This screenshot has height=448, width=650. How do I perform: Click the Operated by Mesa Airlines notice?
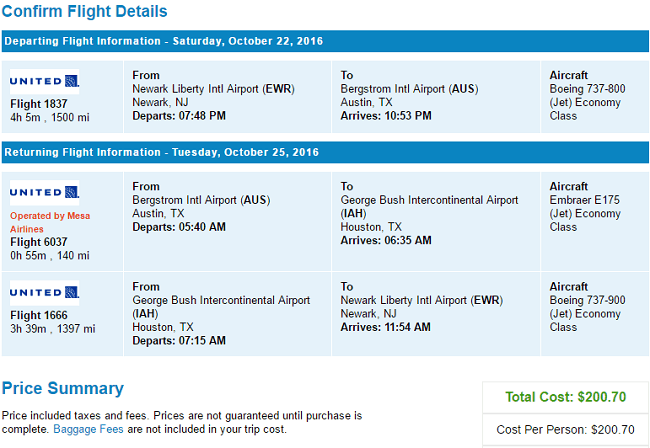(50, 222)
